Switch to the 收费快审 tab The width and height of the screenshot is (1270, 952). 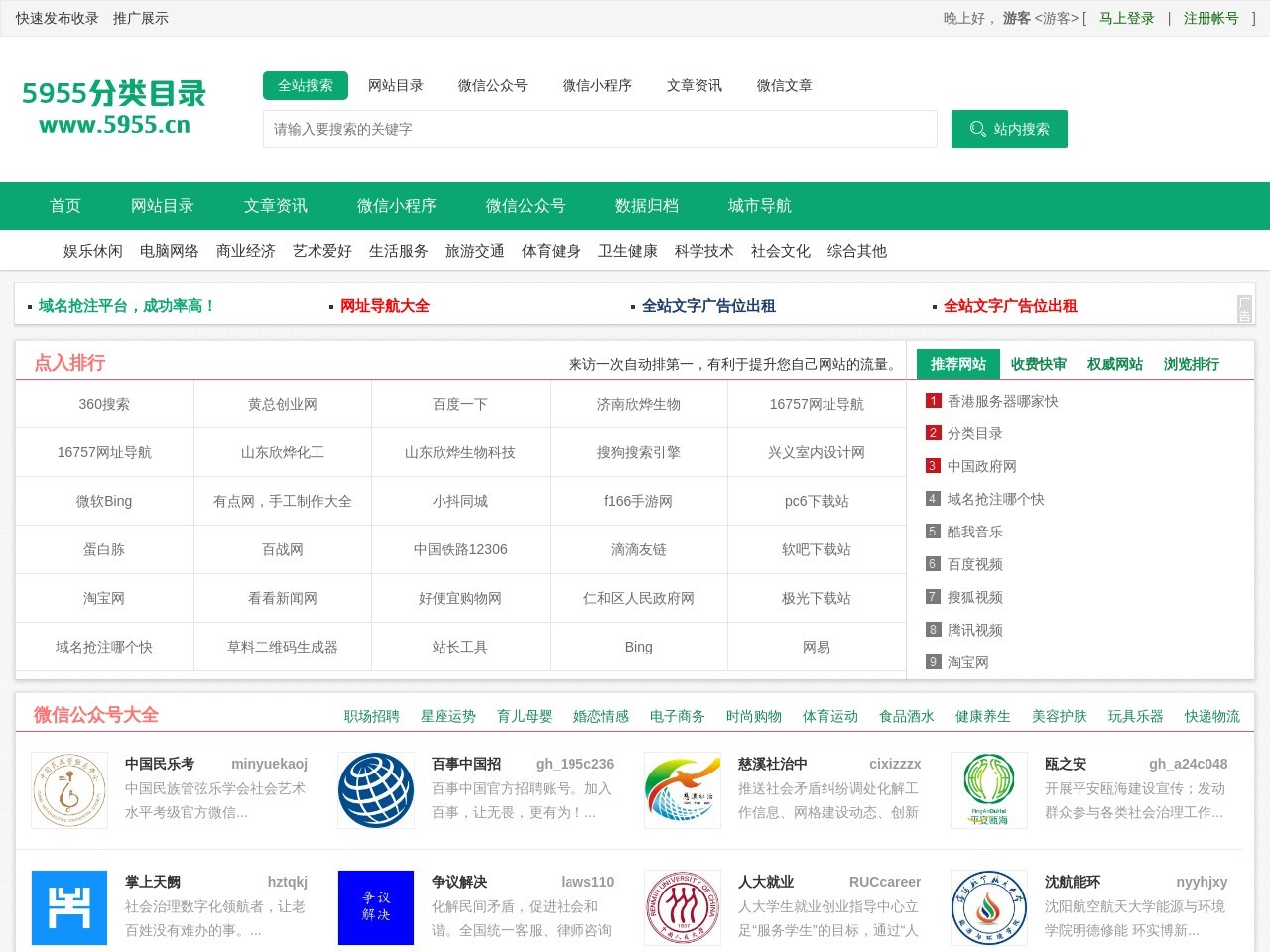coord(1038,363)
